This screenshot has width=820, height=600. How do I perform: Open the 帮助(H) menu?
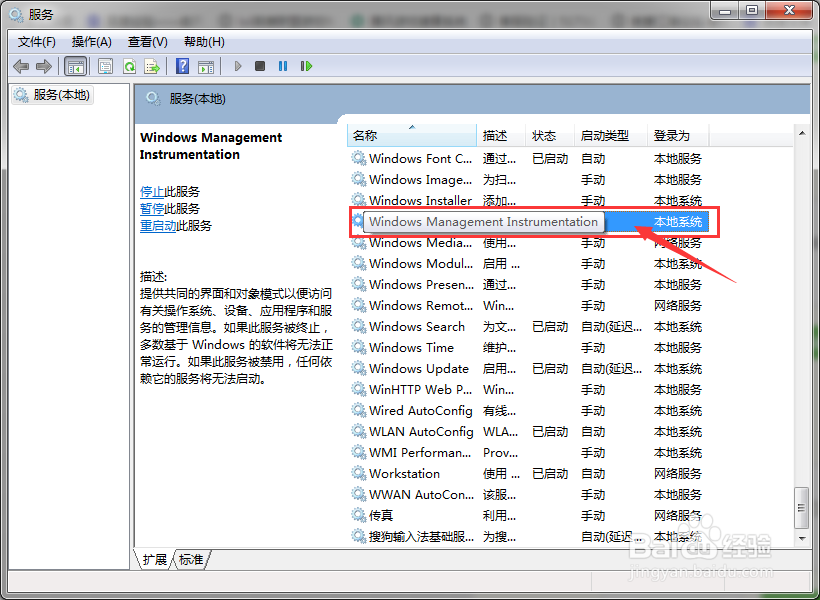(x=204, y=42)
